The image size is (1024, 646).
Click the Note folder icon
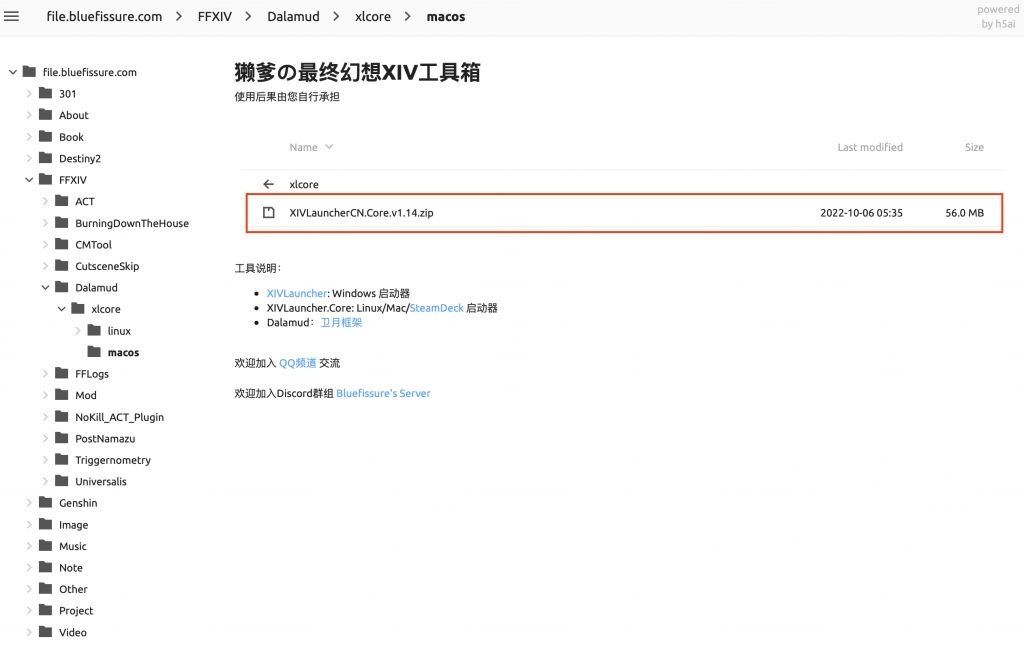[44, 567]
